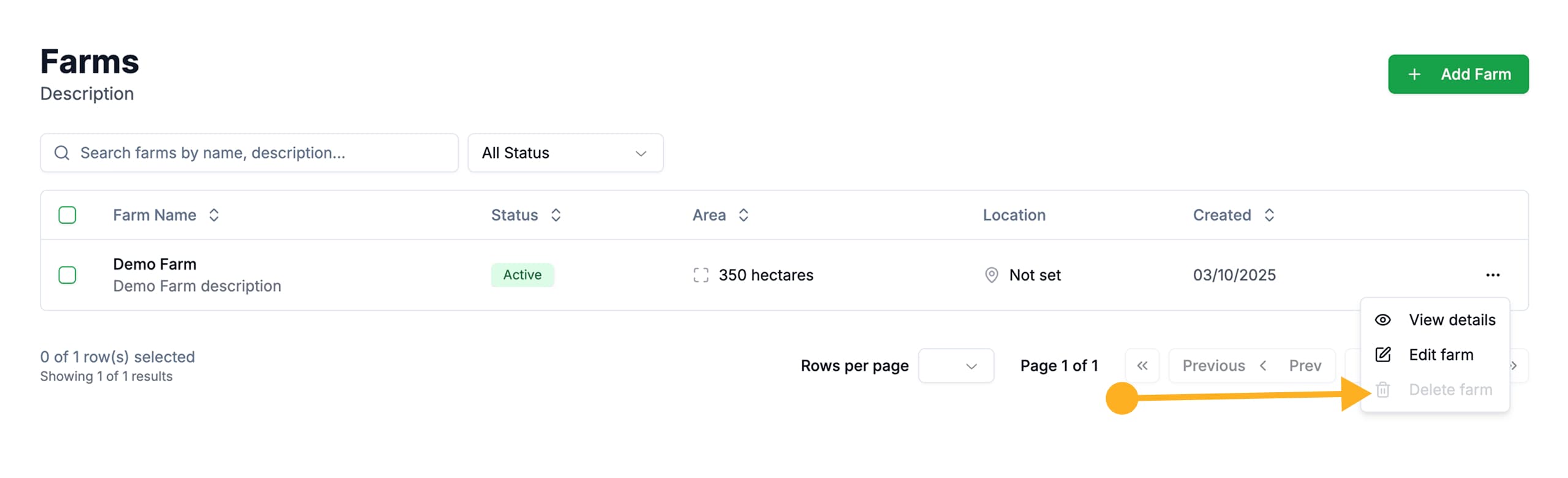Choose View details from the menu
Image resolution: width=1568 pixels, height=478 pixels.
[x=1451, y=320]
